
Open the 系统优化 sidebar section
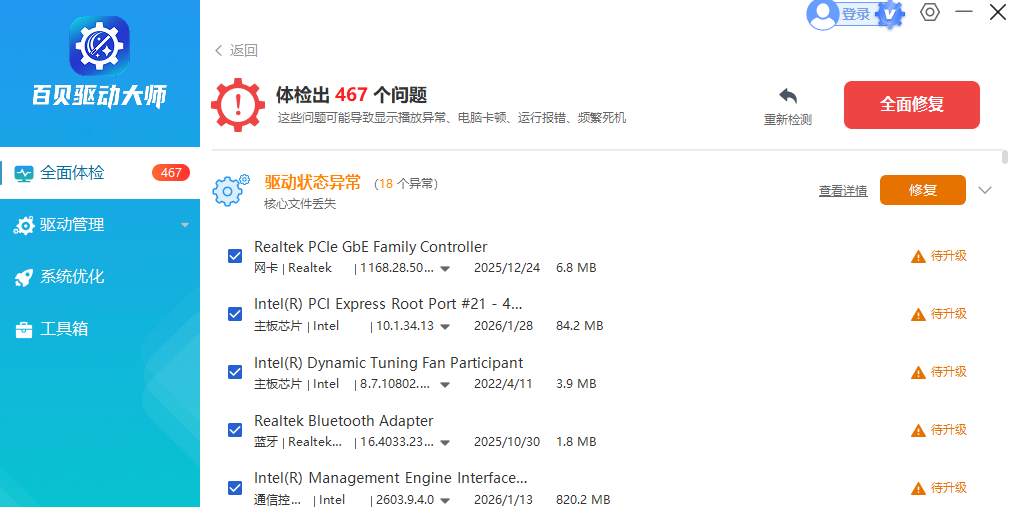point(71,277)
